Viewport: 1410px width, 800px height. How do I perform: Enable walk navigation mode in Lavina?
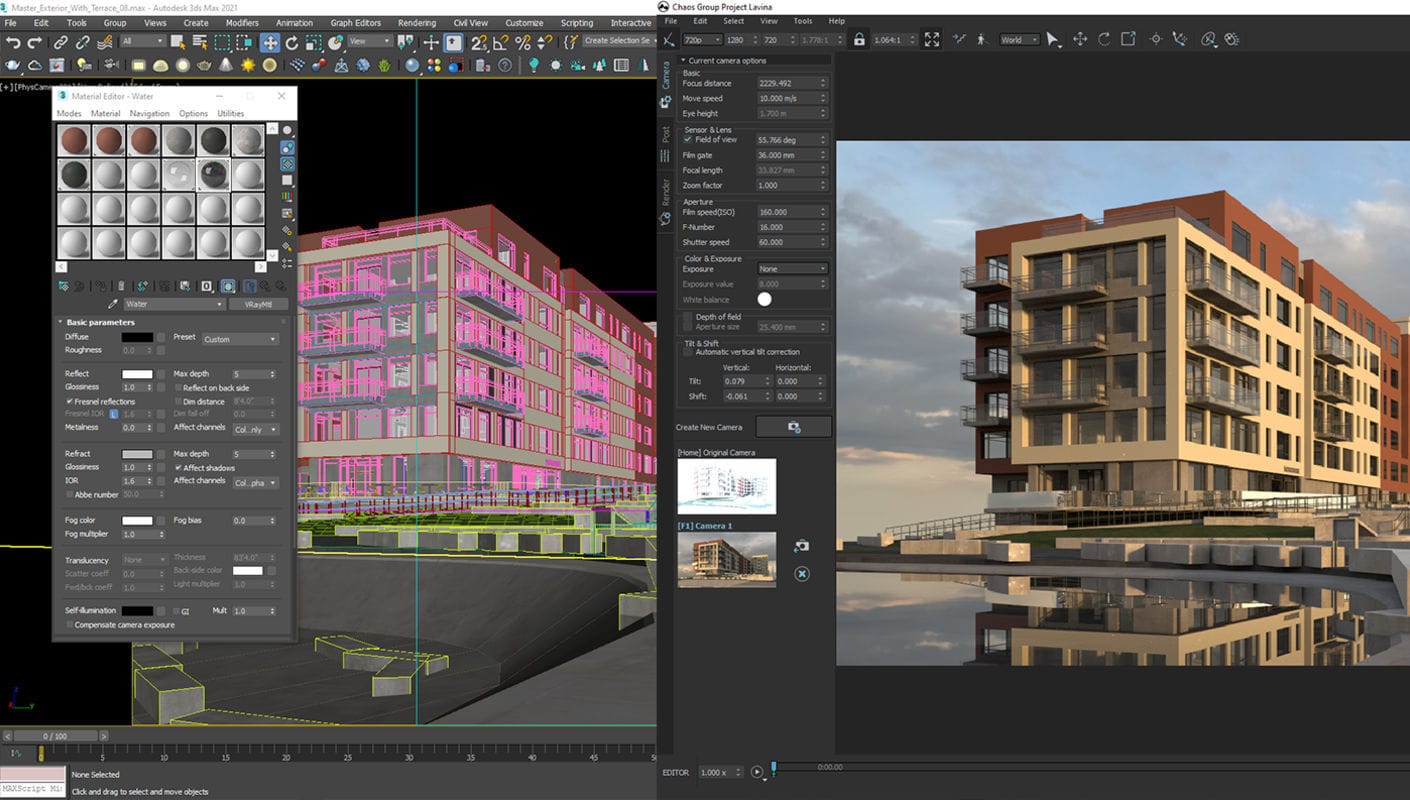click(x=981, y=40)
